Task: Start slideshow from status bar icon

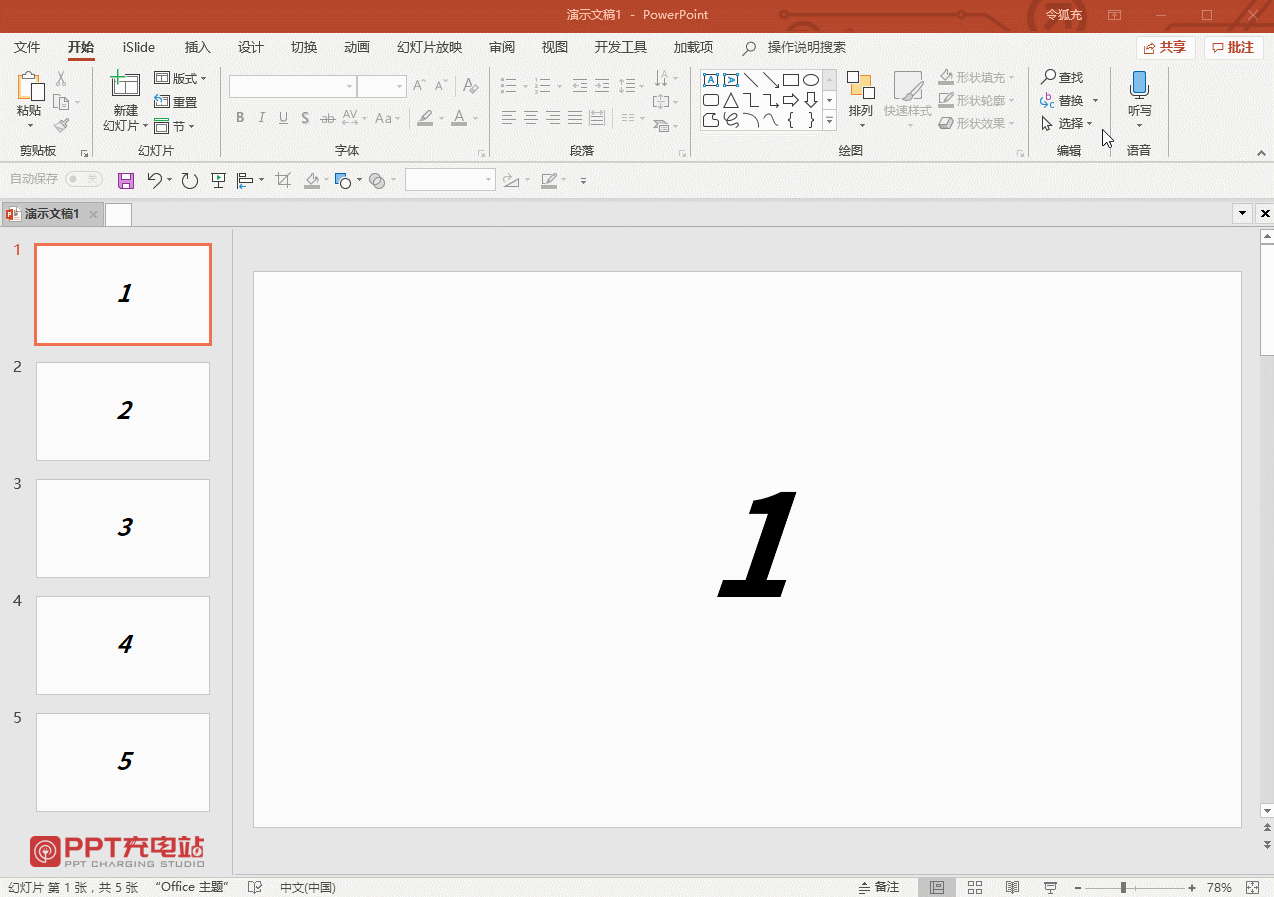Action: [1051, 887]
